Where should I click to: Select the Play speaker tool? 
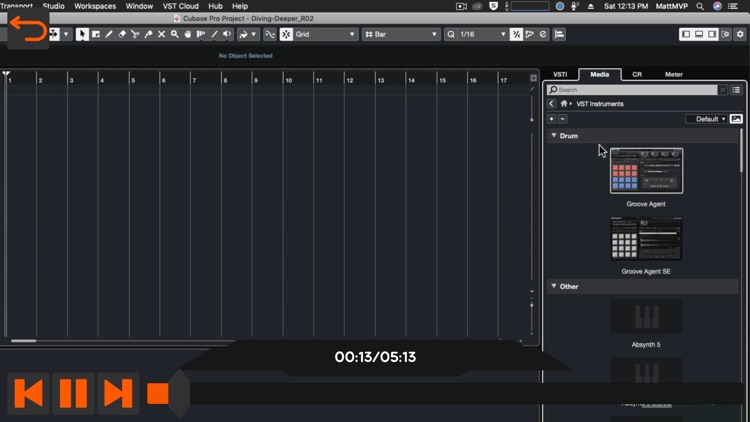click(227, 34)
